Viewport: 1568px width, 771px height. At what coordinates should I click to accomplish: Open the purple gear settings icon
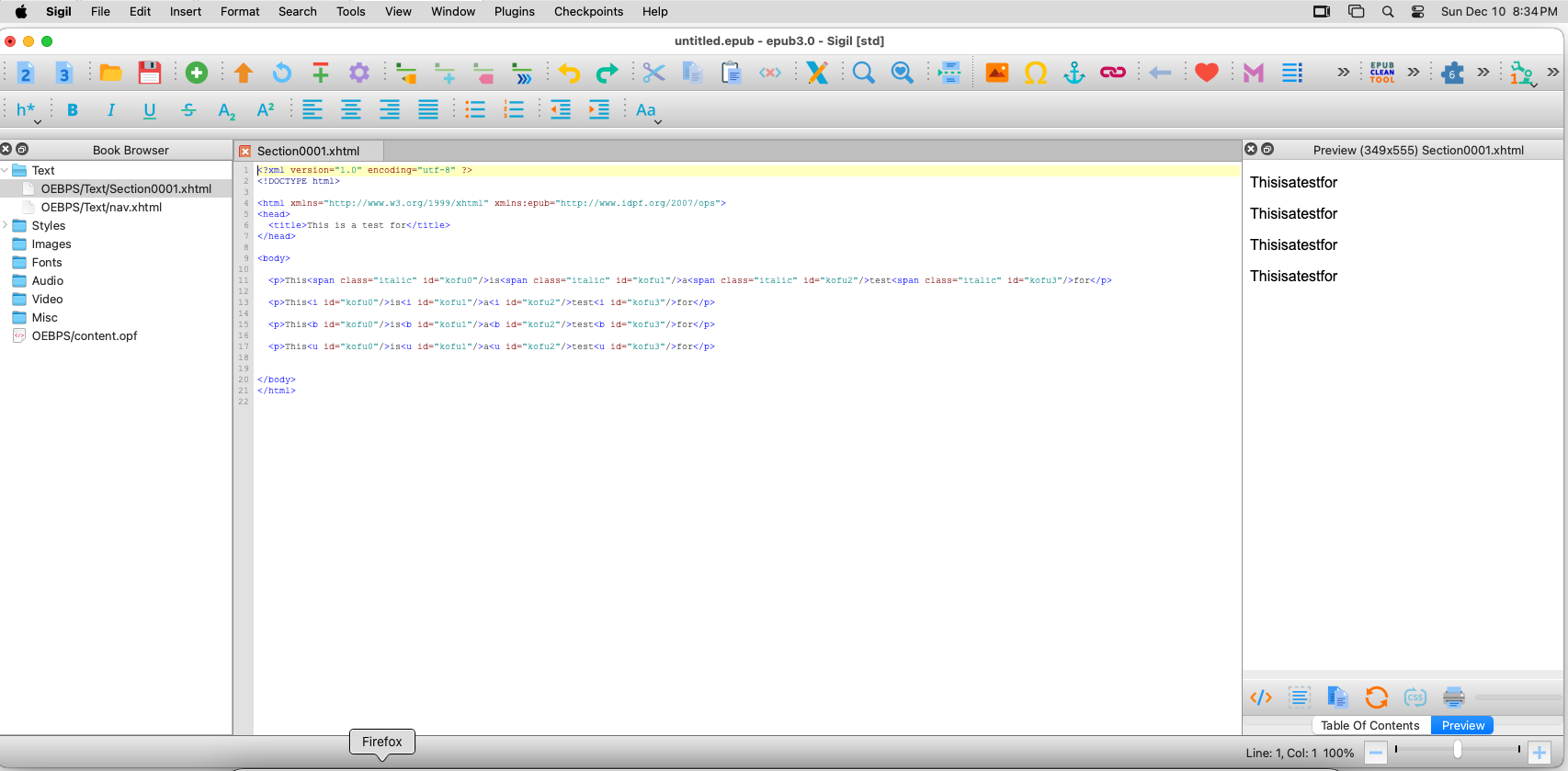pos(359,73)
